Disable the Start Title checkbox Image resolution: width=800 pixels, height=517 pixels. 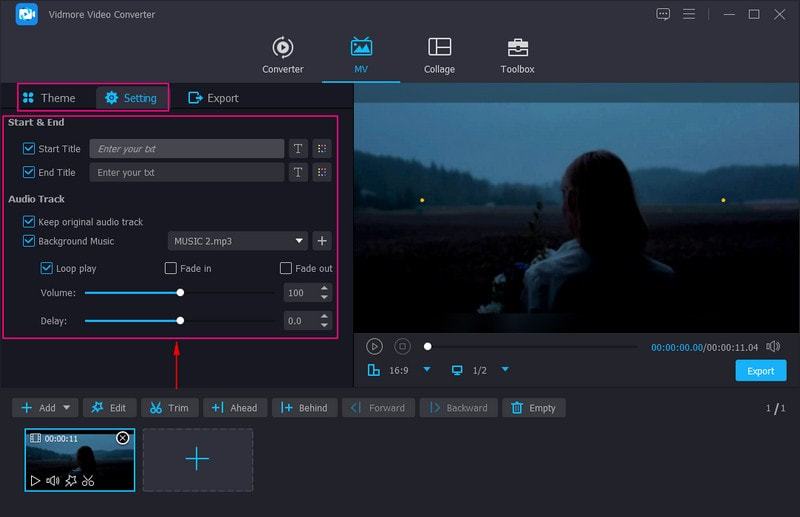[29, 149]
